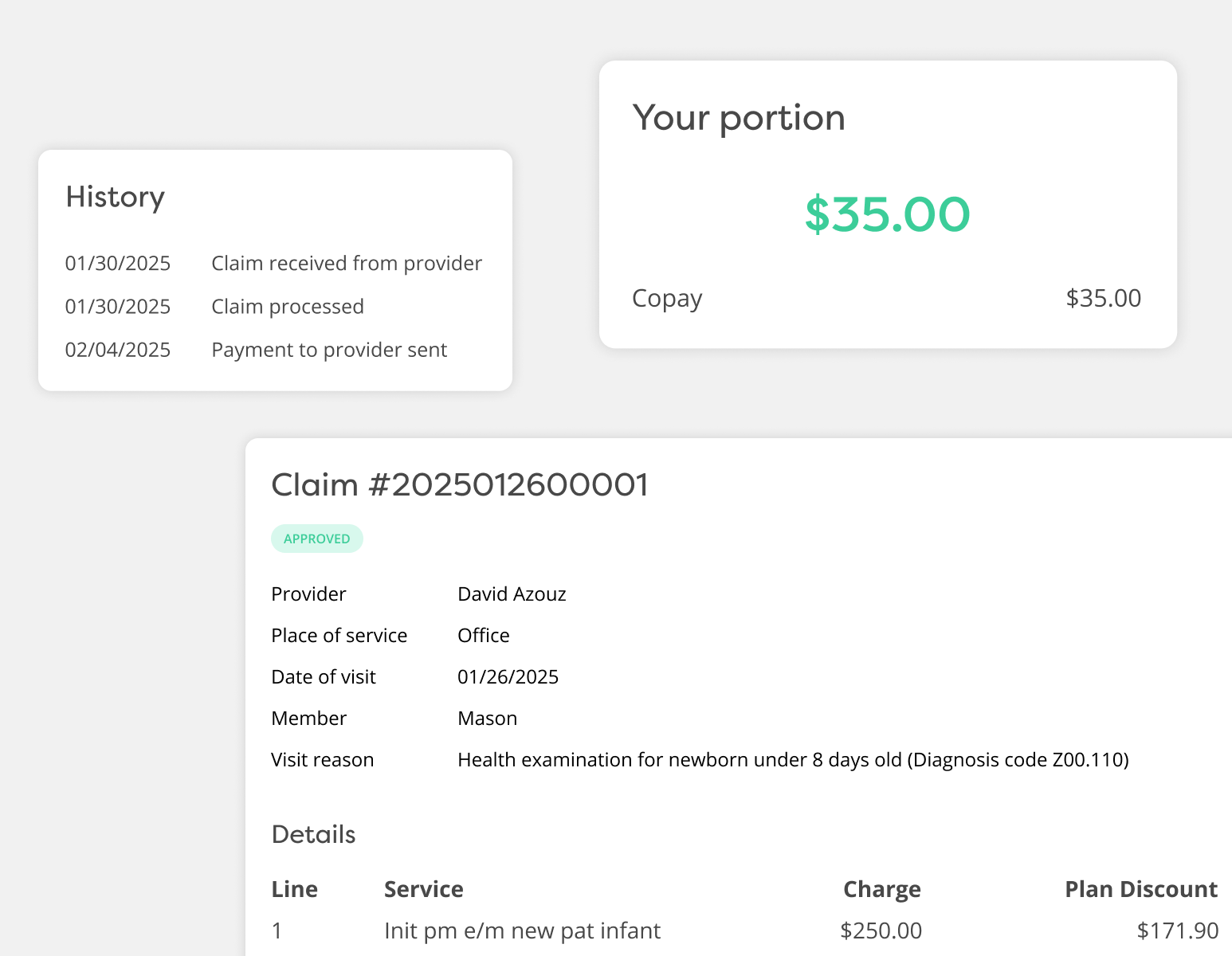Open 'Payment to provider sent' history entry
The height and width of the screenshot is (956, 1232).
pos(328,350)
